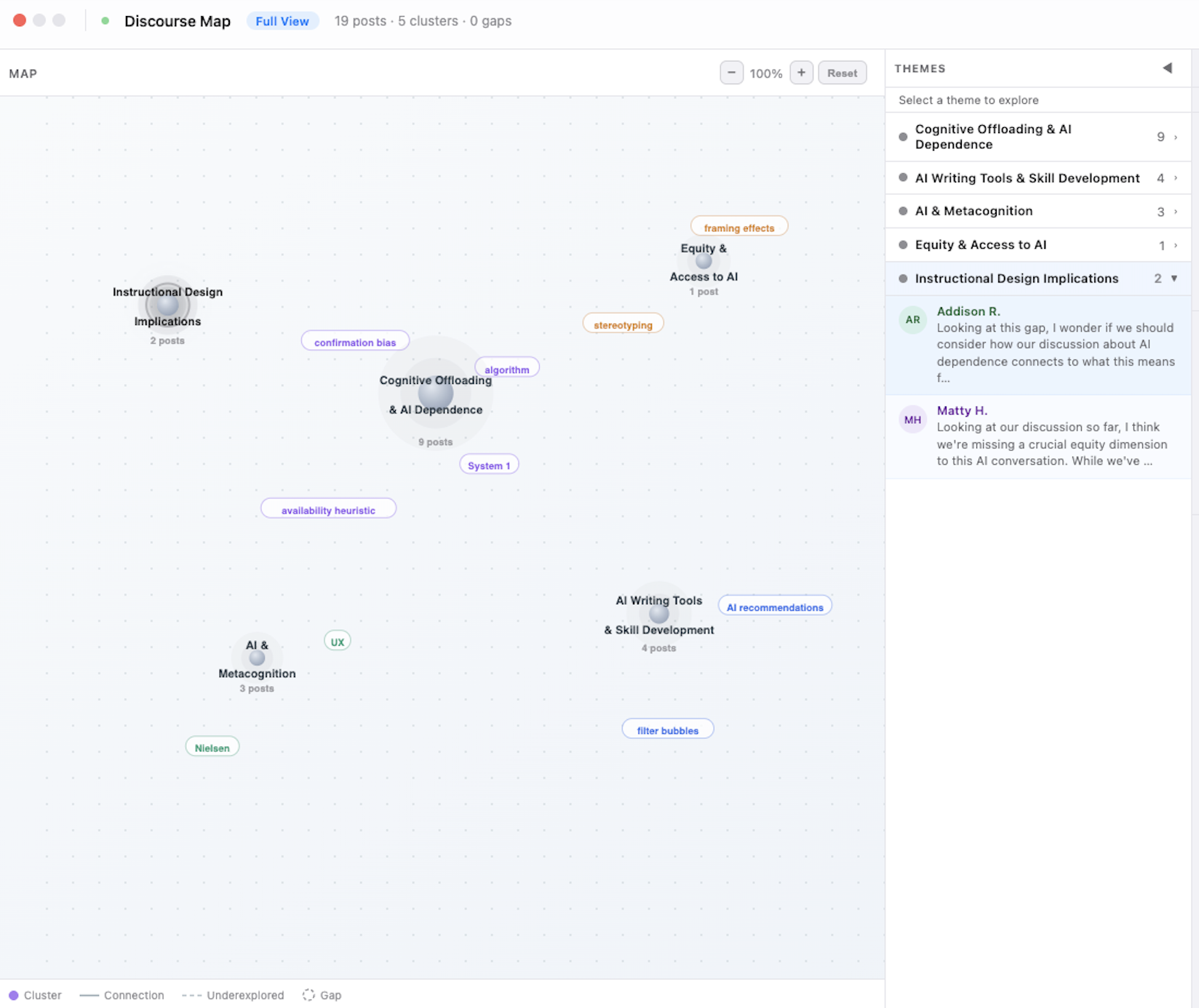Click Matty H.'s avatar in the sidebar

(x=912, y=419)
